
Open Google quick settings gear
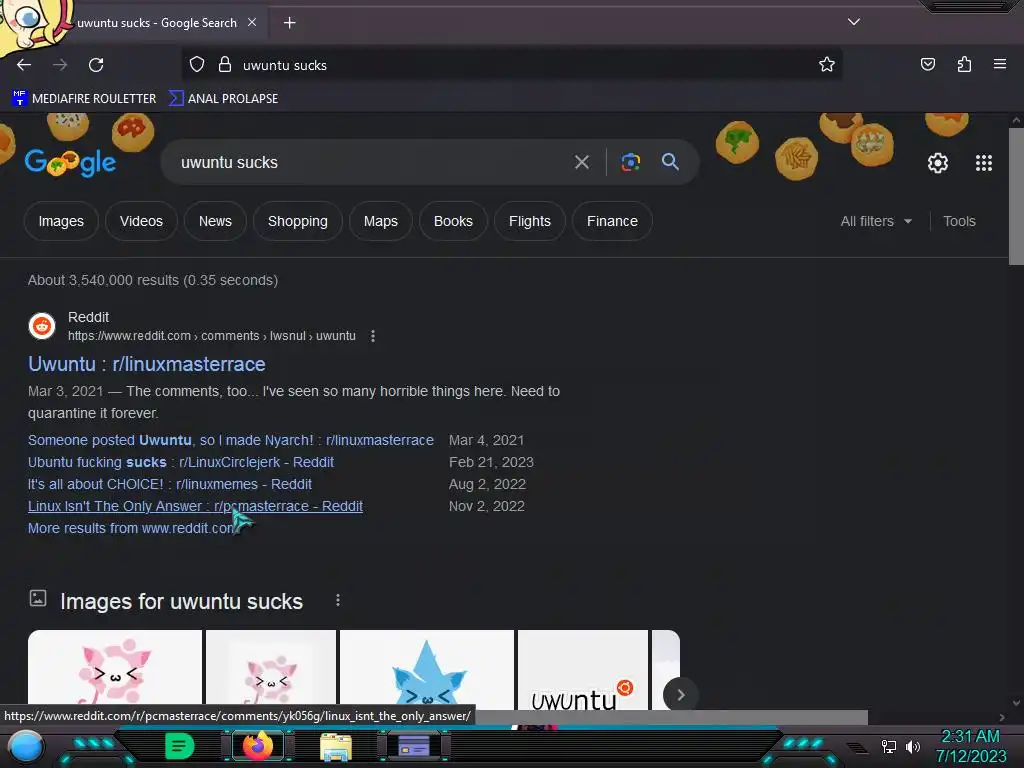(x=938, y=163)
